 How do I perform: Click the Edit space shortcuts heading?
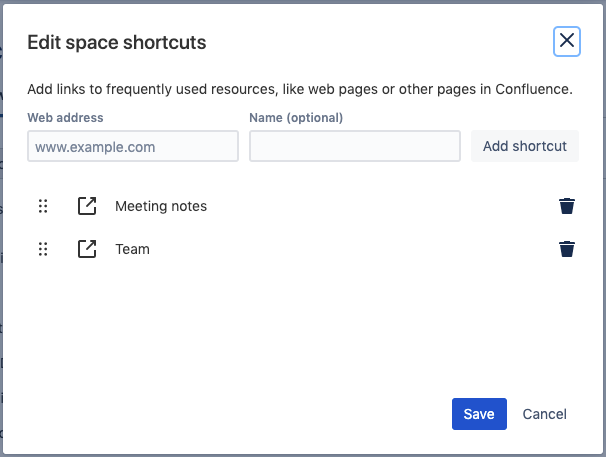tap(117, 42)
